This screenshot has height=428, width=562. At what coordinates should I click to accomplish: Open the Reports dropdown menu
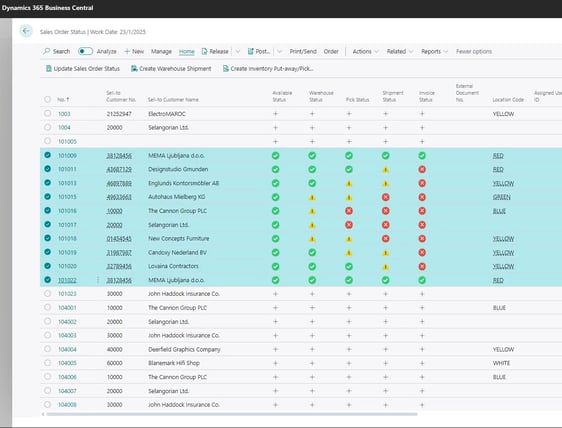point(434,51)
